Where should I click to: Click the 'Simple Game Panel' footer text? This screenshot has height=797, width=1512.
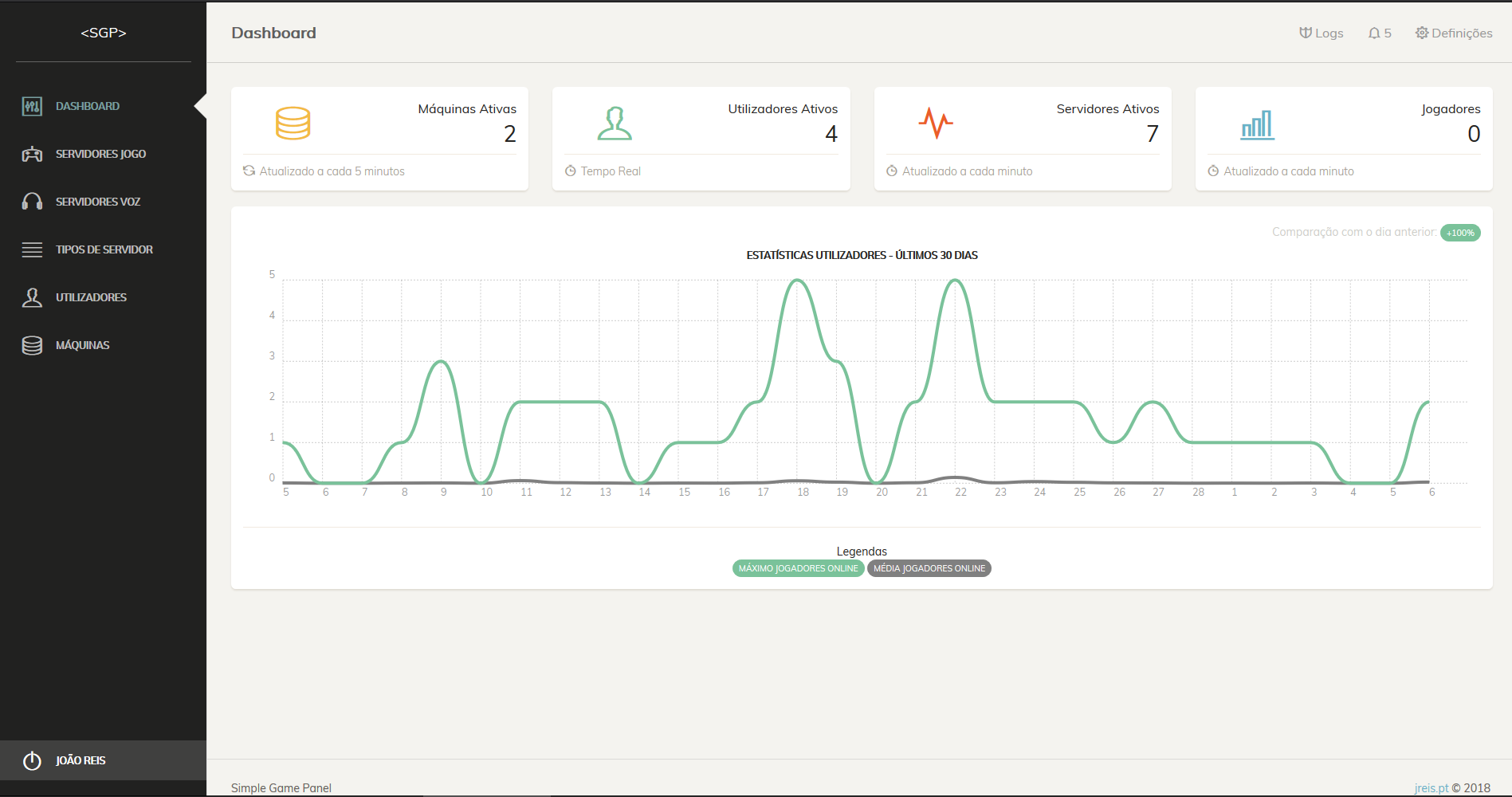281,788
